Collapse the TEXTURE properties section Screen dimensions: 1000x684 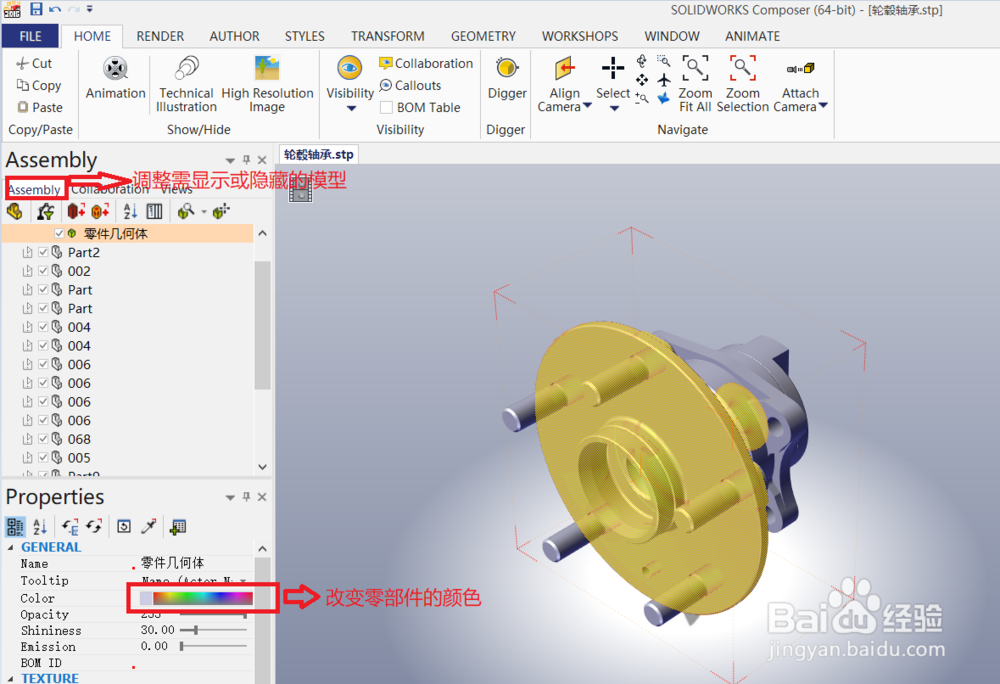[10, 678]
